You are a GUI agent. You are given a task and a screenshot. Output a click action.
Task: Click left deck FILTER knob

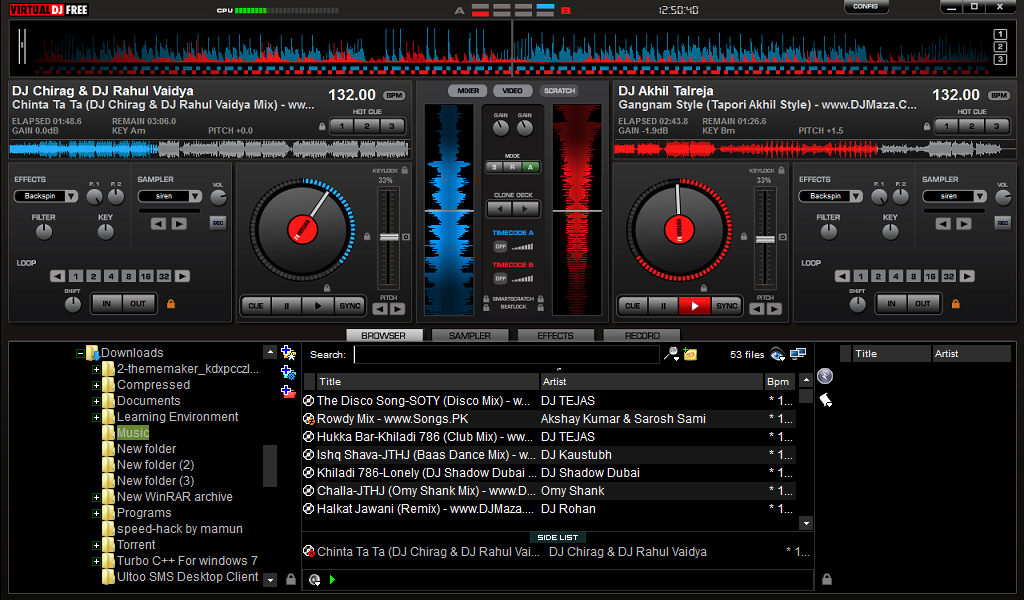pyautogui.click(x=44, y=232)
